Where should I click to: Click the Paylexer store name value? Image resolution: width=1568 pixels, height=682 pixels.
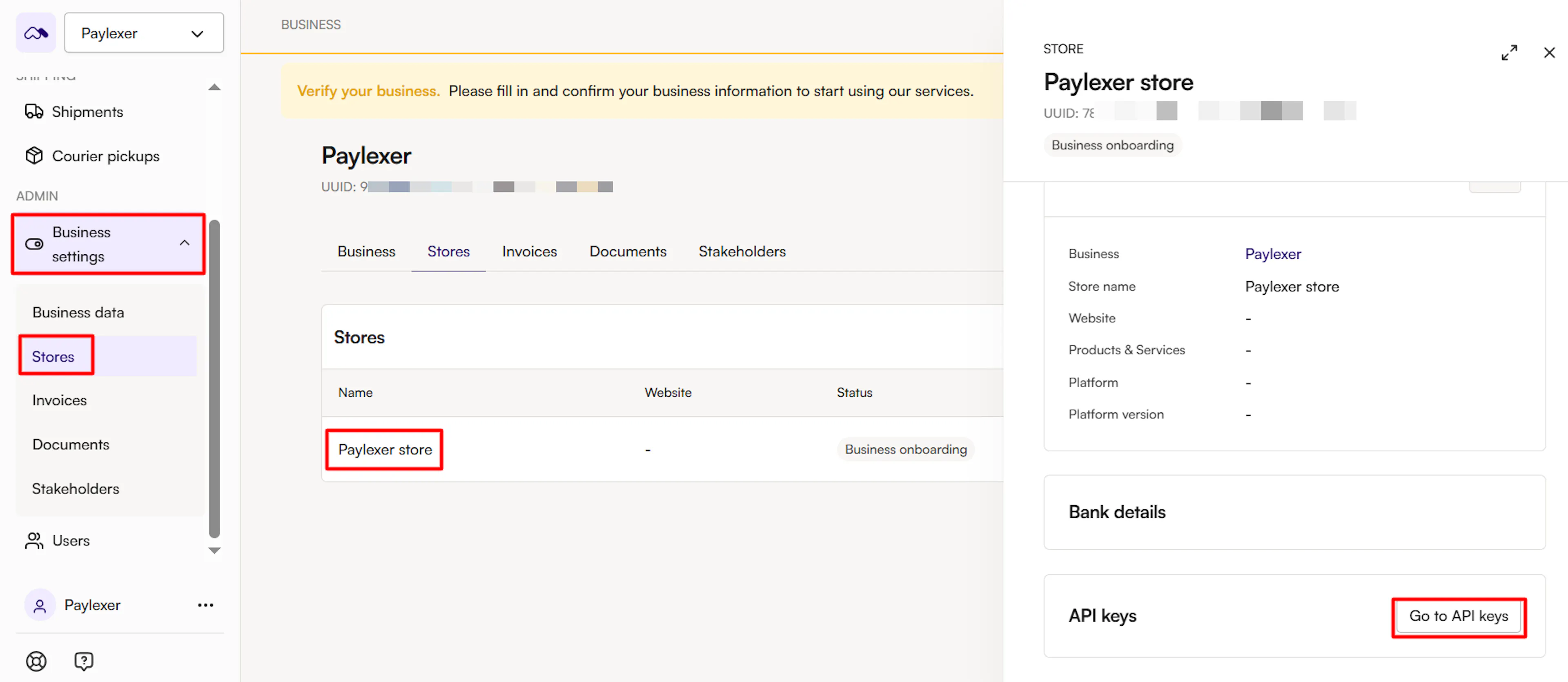coord(1292,287)
